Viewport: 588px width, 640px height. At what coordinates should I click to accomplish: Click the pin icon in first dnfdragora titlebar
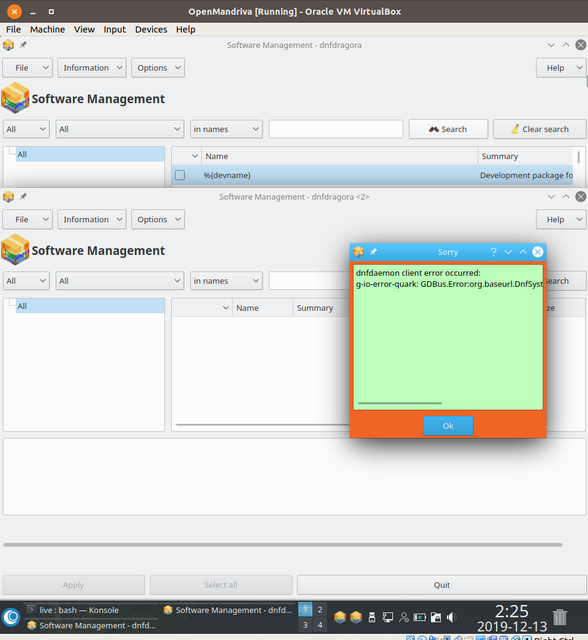(23, 44)
